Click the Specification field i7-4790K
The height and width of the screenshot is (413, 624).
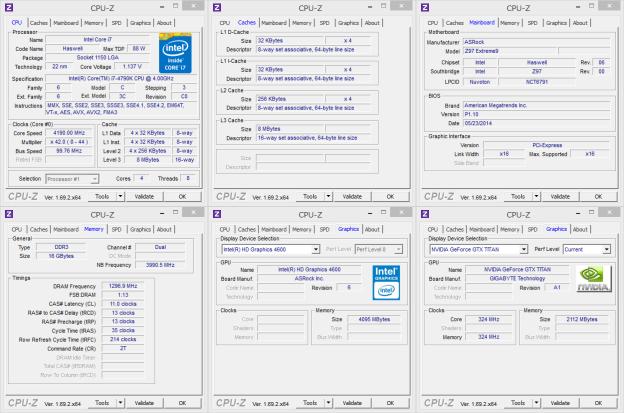[121, 79]
